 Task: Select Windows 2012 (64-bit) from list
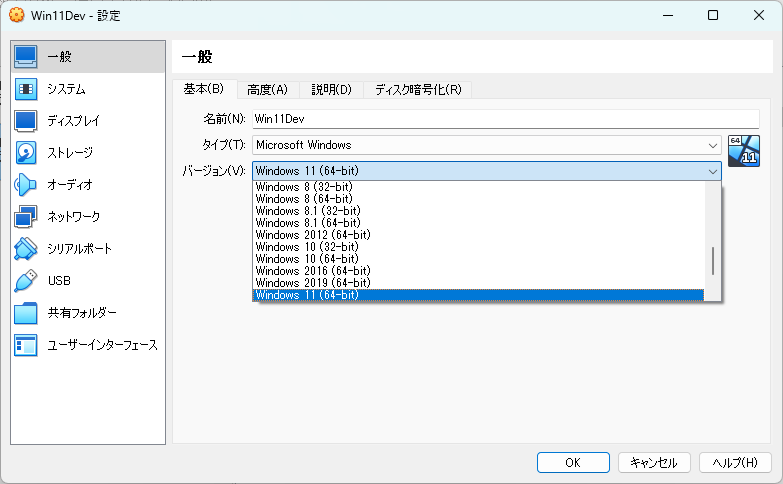point(478,235)
